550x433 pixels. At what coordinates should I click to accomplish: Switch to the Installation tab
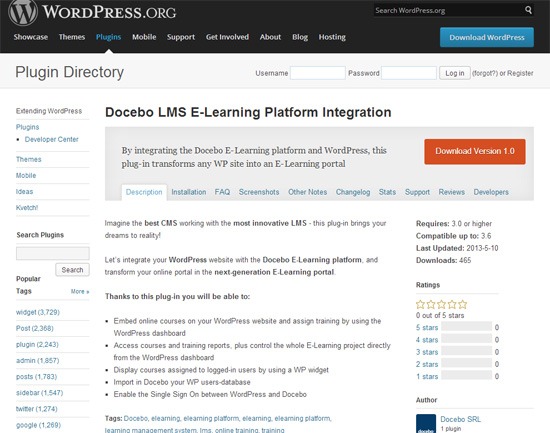point(189,192)
